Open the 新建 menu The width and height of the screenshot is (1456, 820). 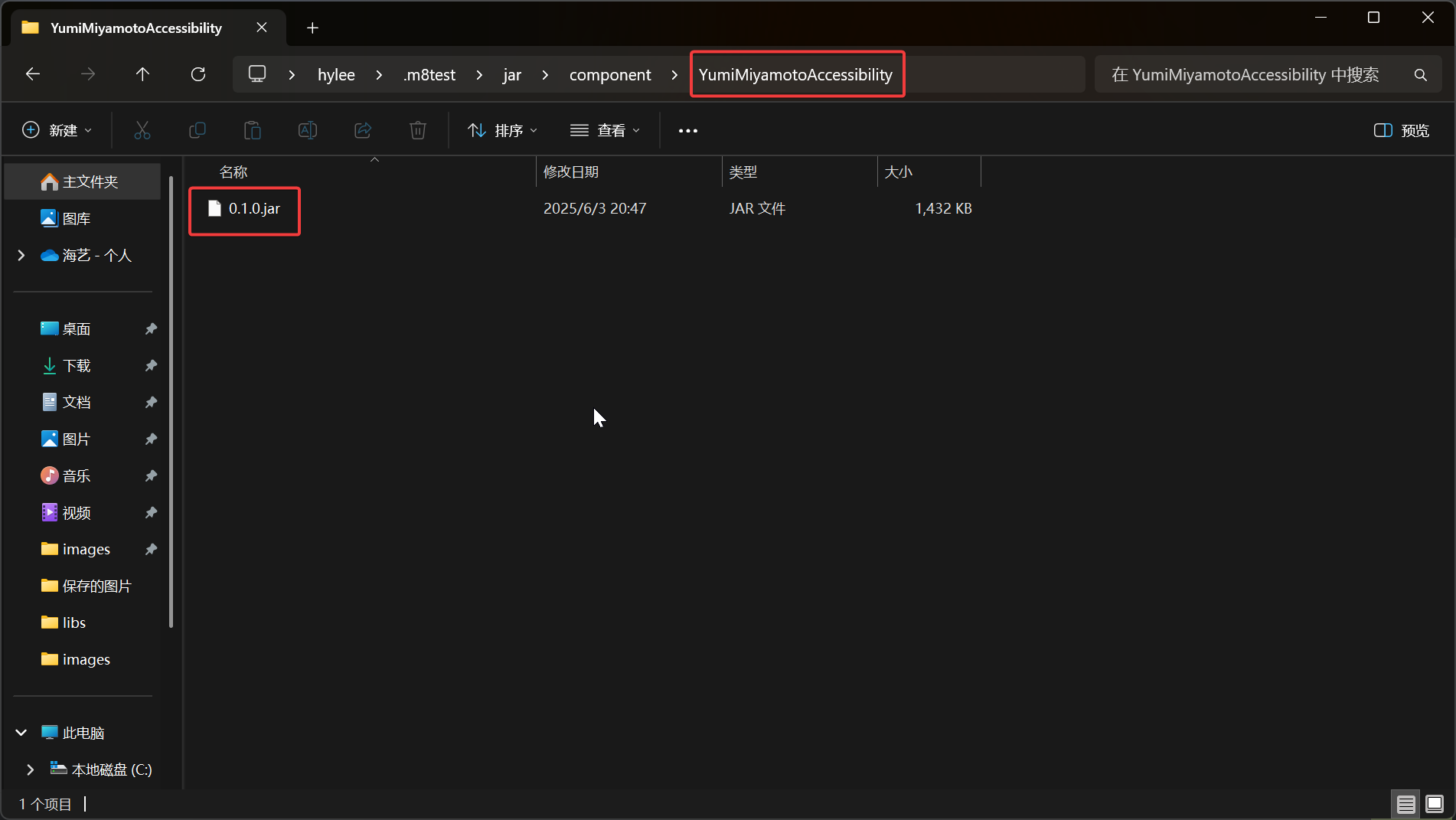(57, 130)
